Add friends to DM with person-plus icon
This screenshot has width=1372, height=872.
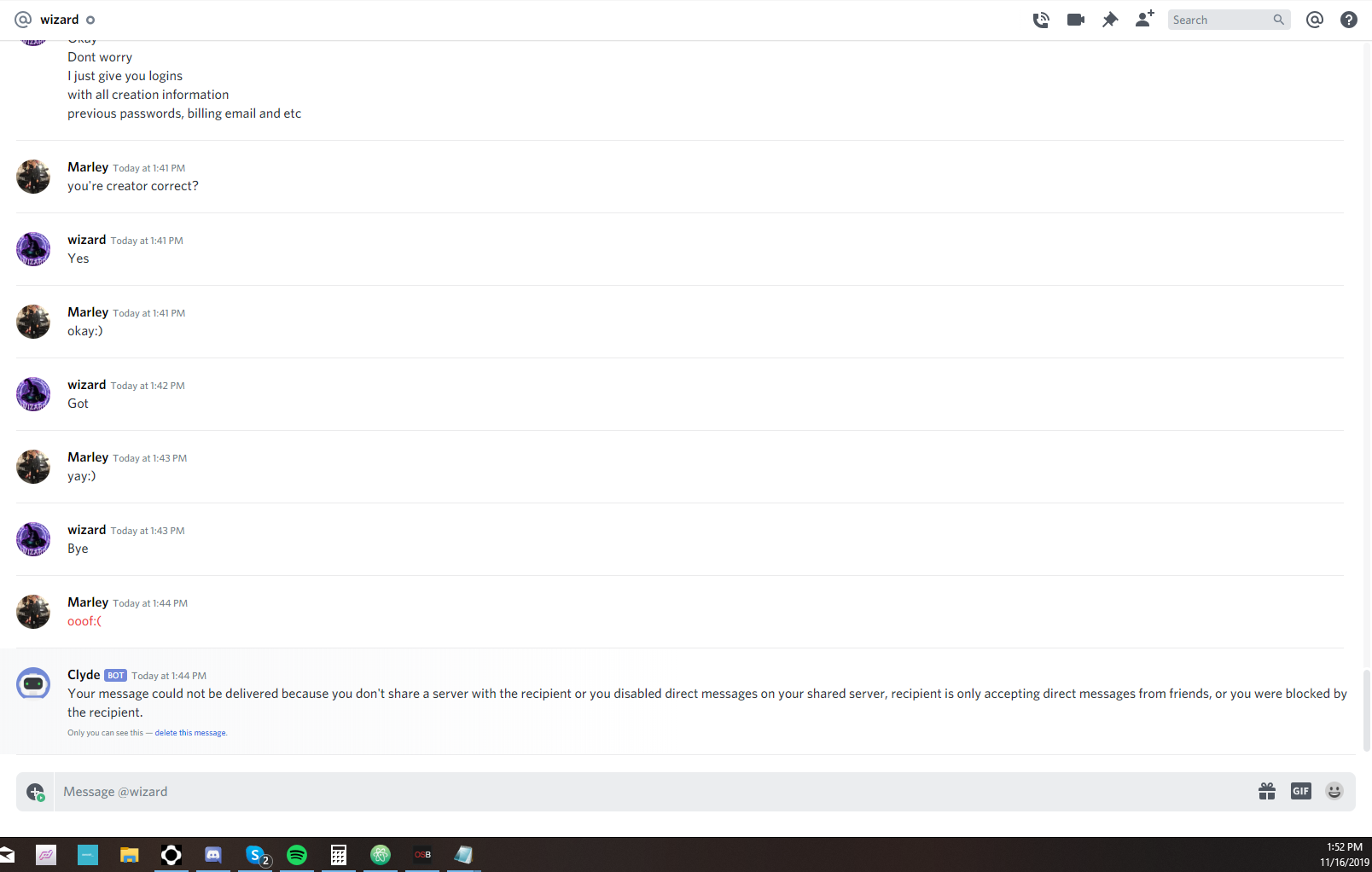(1145, 19)
